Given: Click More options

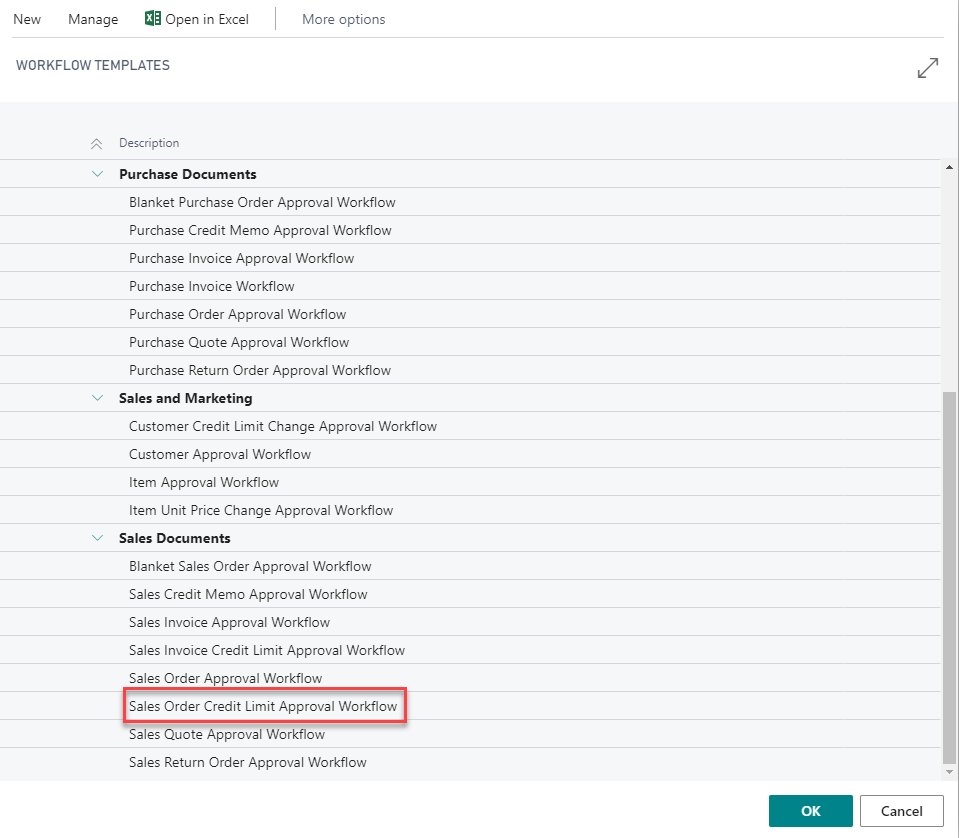Looking at the screenshot, I should point(343,19).
